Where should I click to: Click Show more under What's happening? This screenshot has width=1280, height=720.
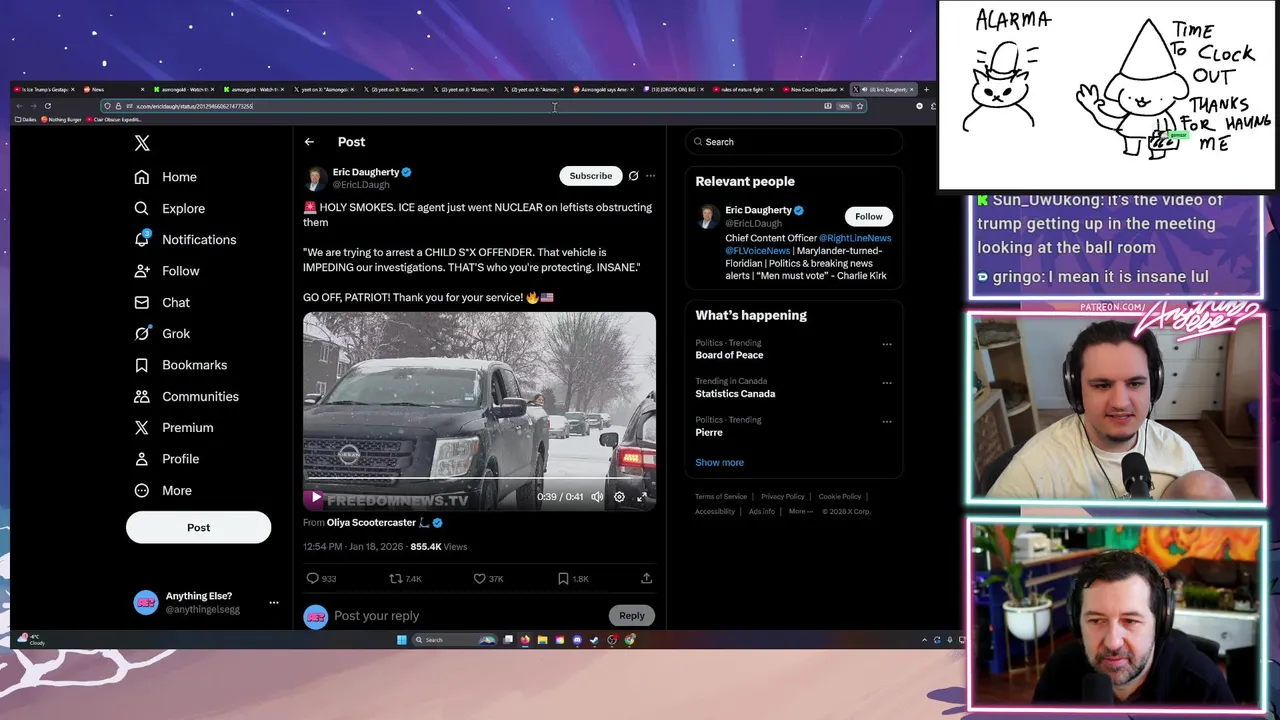(719, 463)
